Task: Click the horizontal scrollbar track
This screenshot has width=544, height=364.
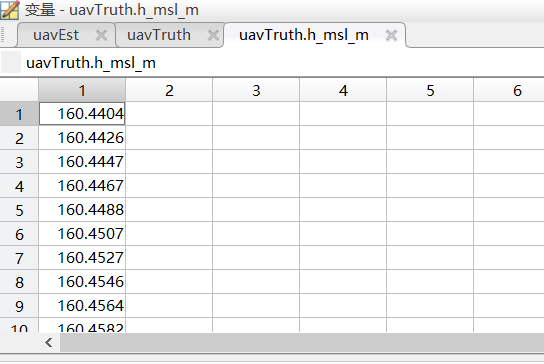Action: (302, 343)
